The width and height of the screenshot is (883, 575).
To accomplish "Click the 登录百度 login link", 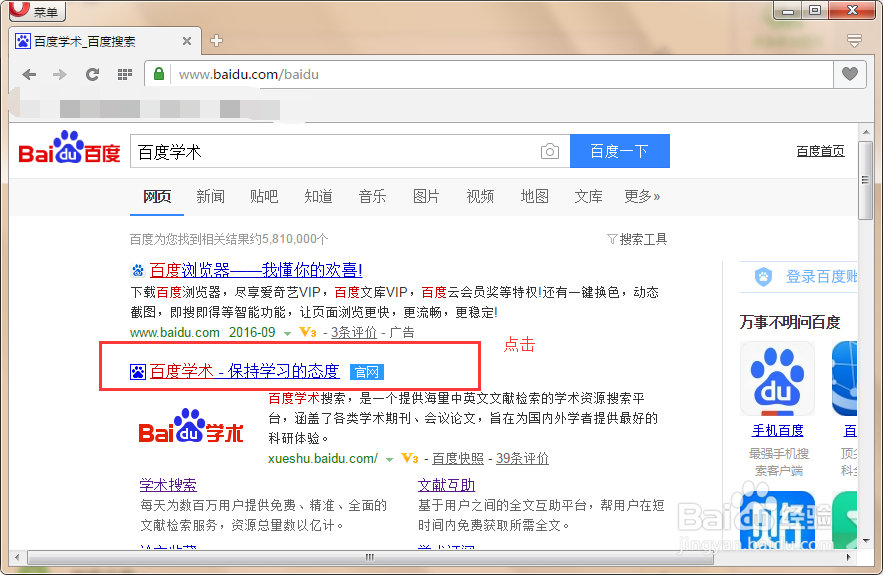I will pyautogui.click(x=821, y=277).
